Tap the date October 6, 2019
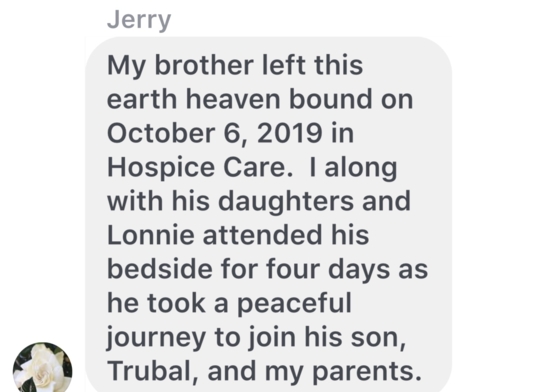540x392 pixels. 215,133
